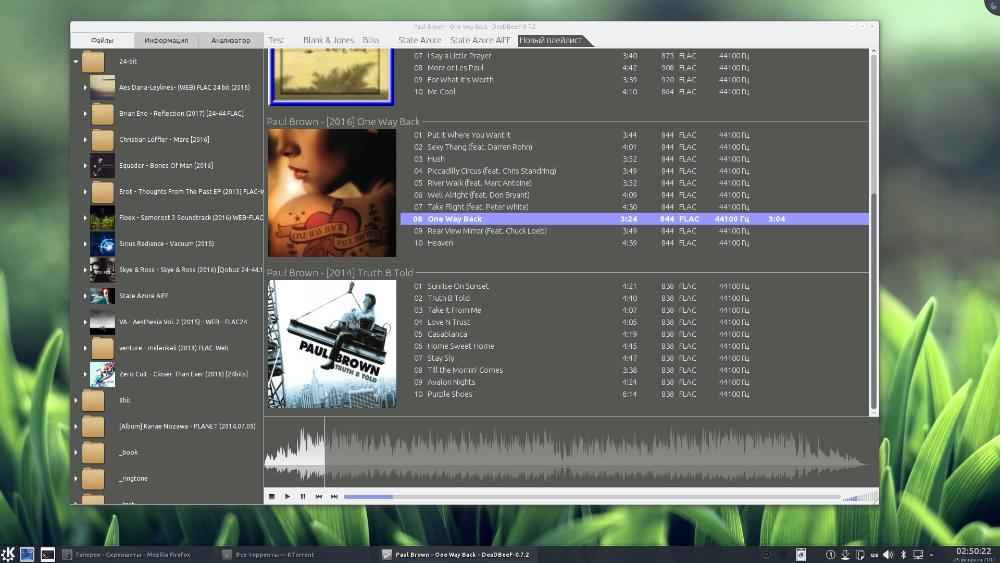This screenshot has height=563, width=1000.
Task: Select track 01 Sunrise On Sunset
Action: (x=634, y=286)
